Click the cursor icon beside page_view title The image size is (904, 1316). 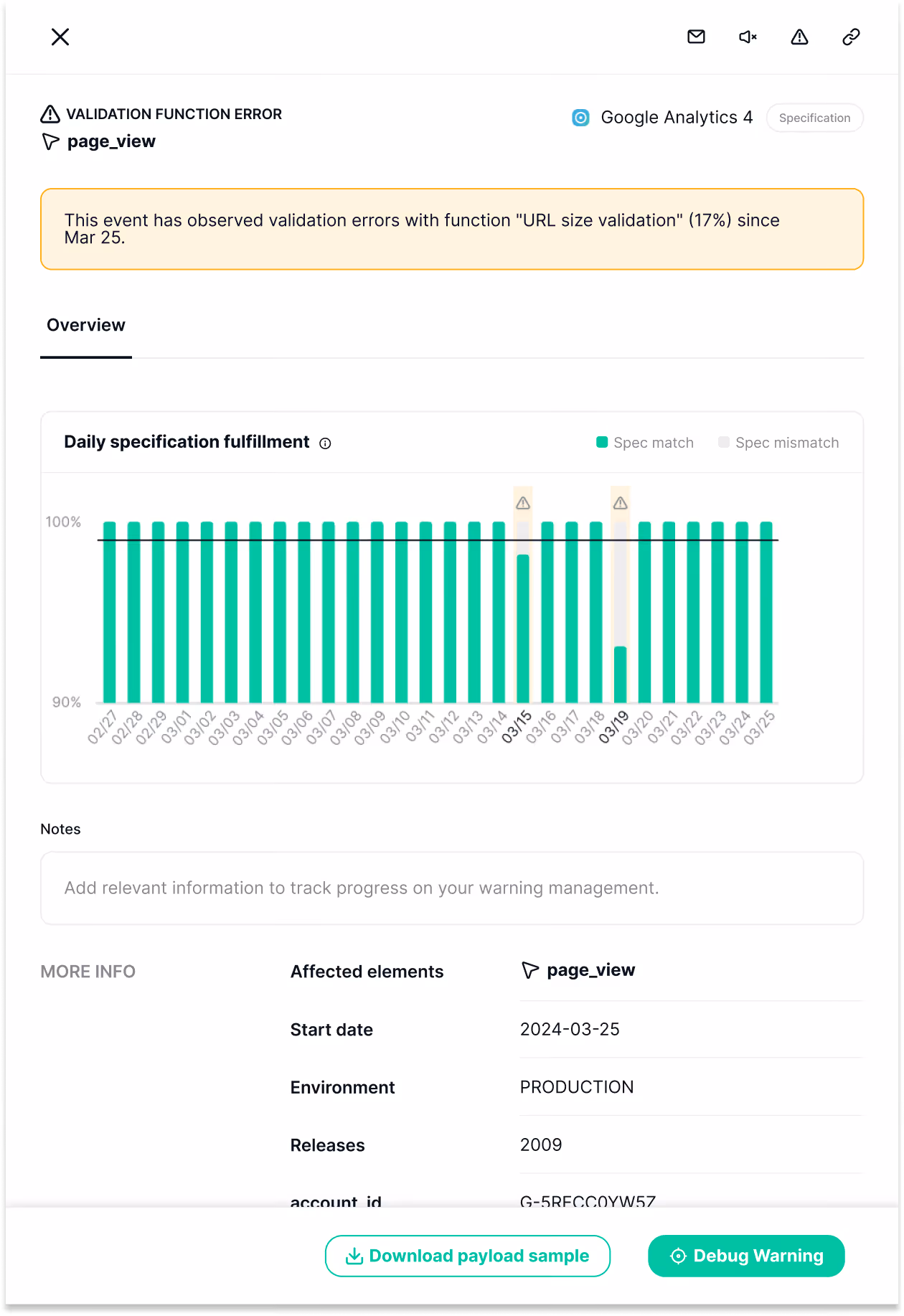coord(51,141)
